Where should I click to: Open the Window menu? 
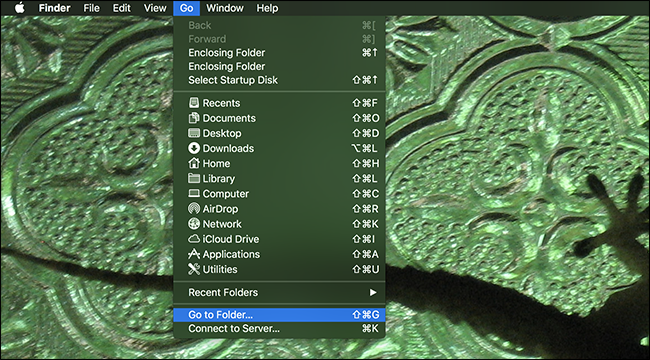click(225, 8)
